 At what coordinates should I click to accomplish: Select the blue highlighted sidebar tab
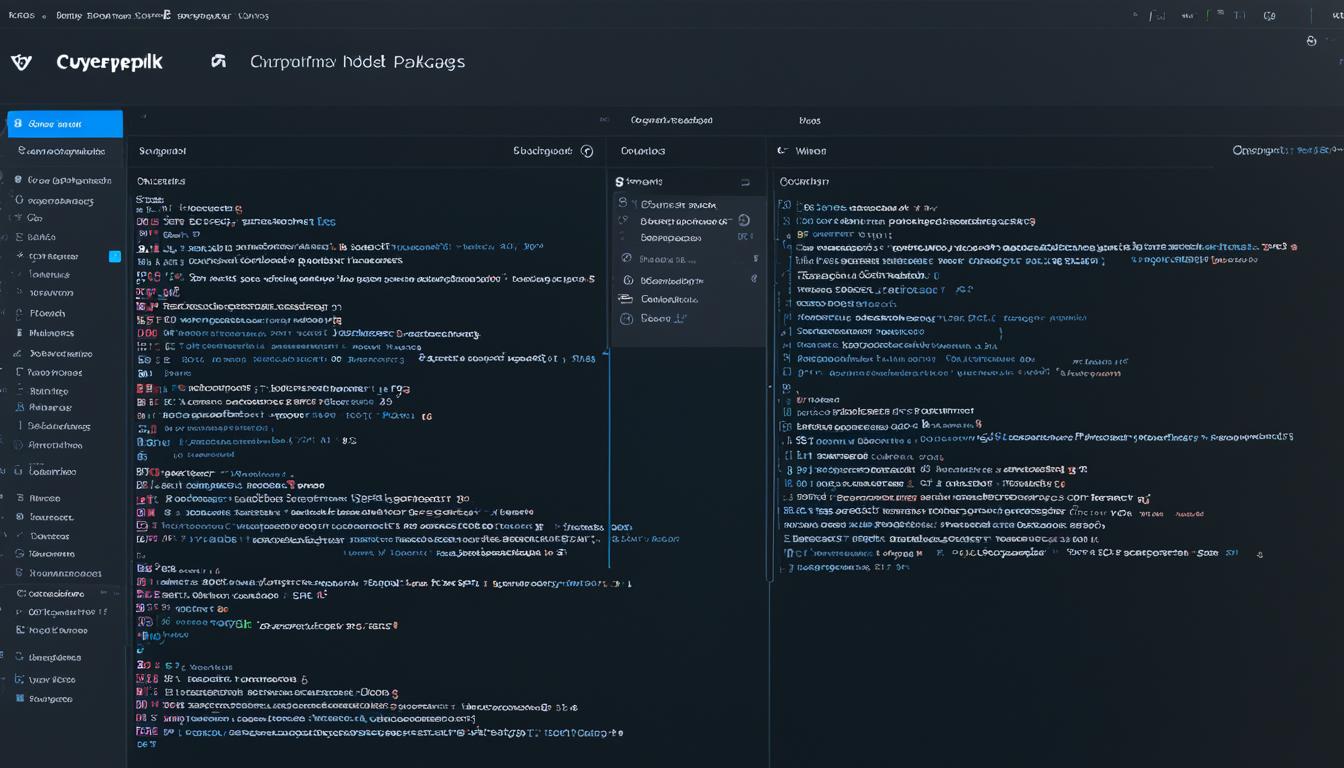[65, 124]
